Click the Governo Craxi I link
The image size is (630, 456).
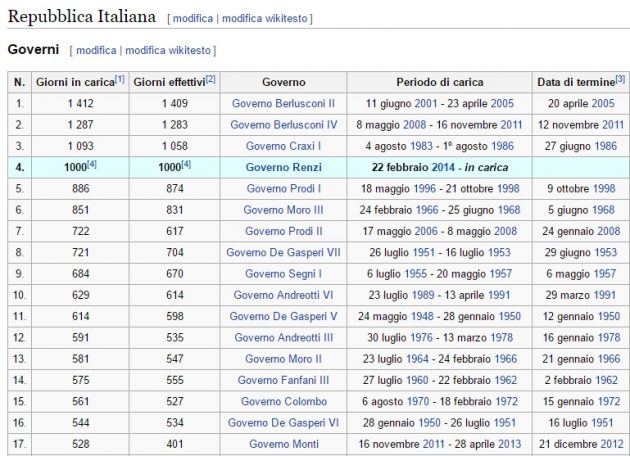click(x=283, y=145)
